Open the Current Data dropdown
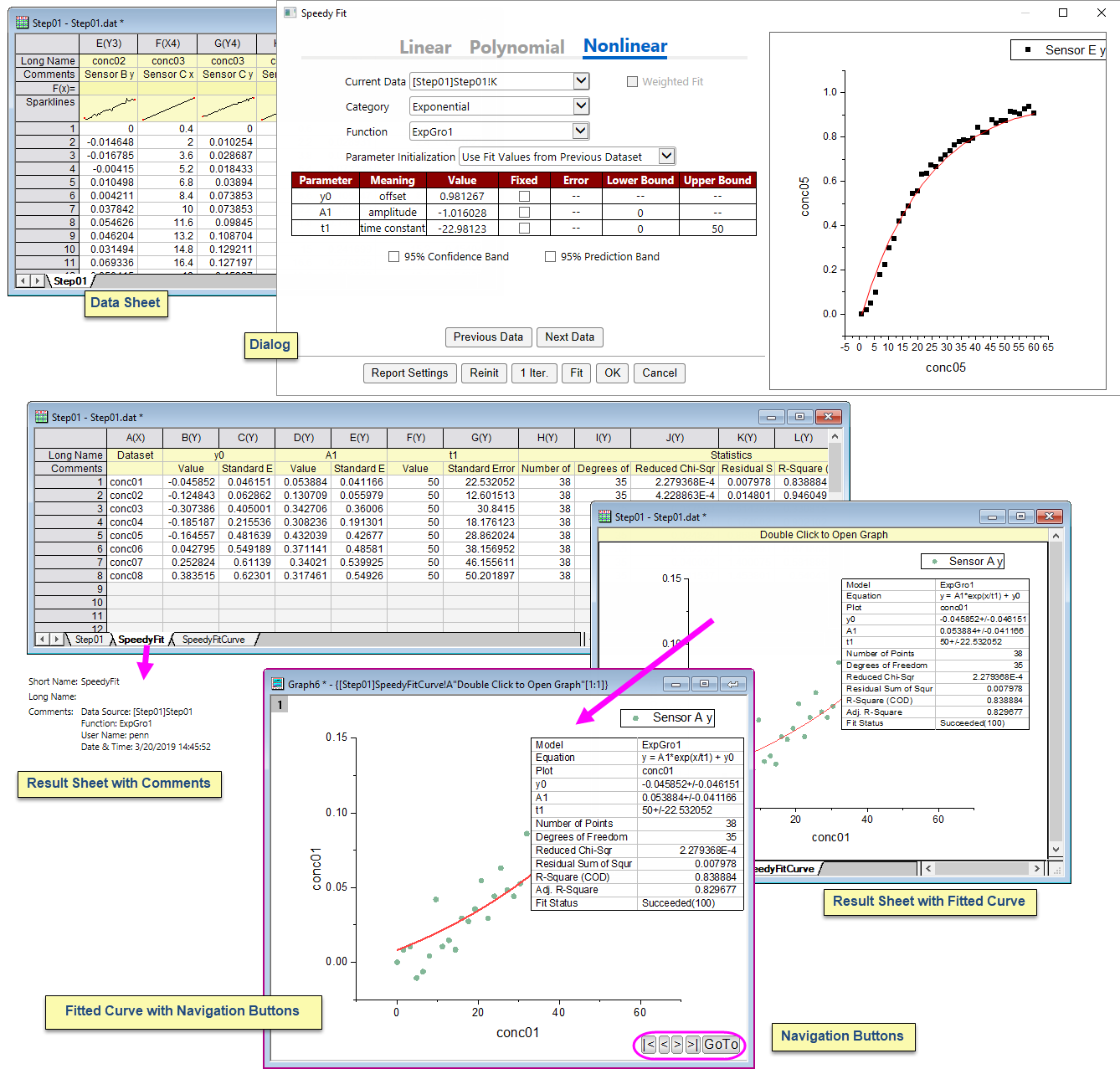This screenshot has height=1069, width=1120. pyautogui.click(x=581, y=81)
